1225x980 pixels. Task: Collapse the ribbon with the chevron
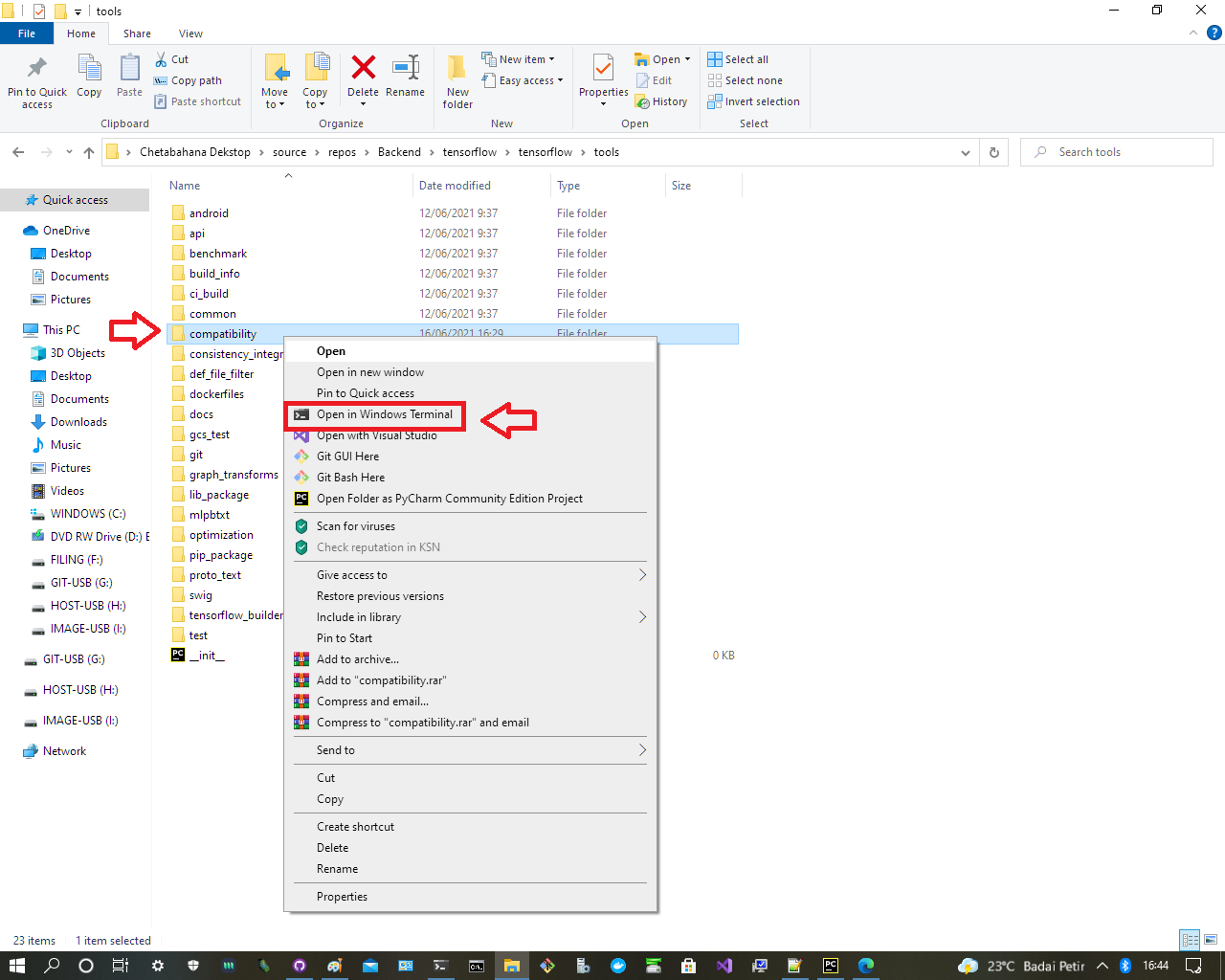click(1193, 33)
